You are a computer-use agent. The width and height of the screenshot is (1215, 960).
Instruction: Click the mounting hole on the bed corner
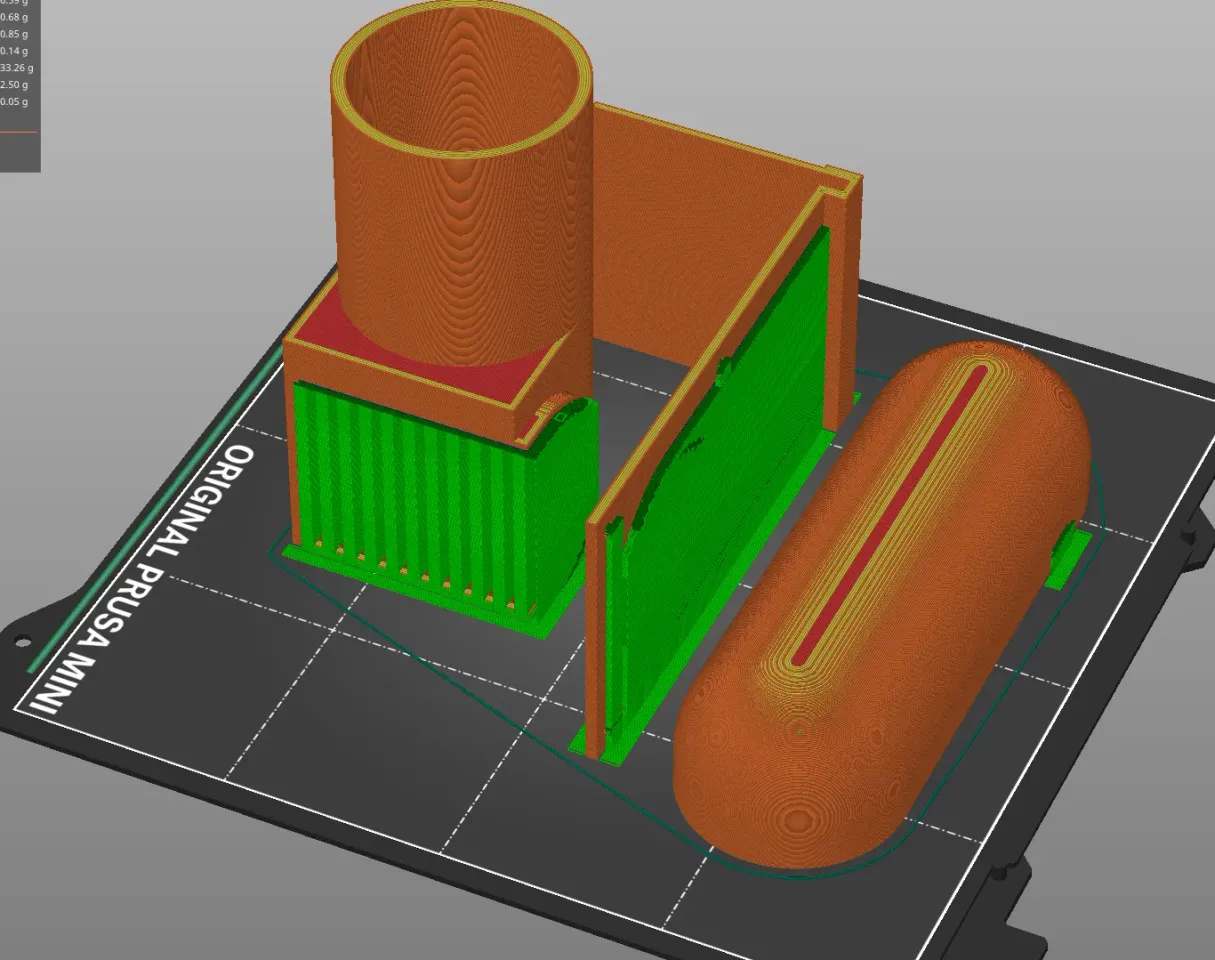[22, 638]
